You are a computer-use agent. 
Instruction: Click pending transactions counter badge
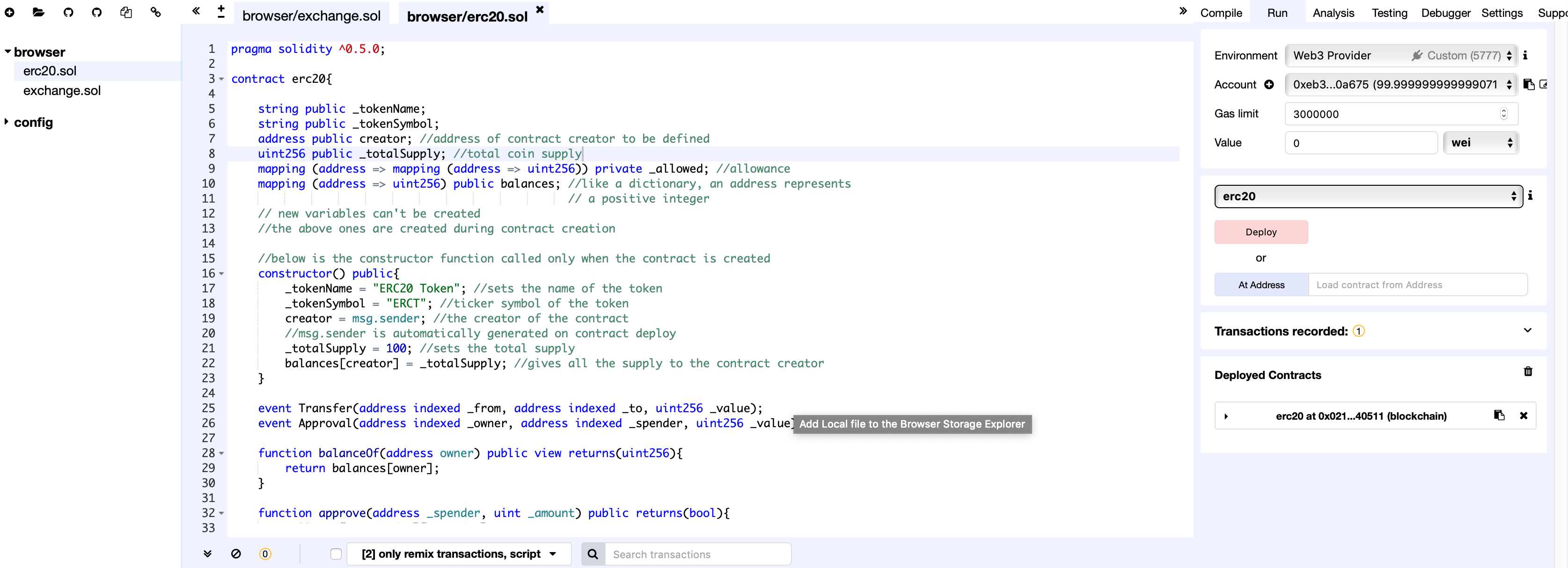click(x=265, y=554)
